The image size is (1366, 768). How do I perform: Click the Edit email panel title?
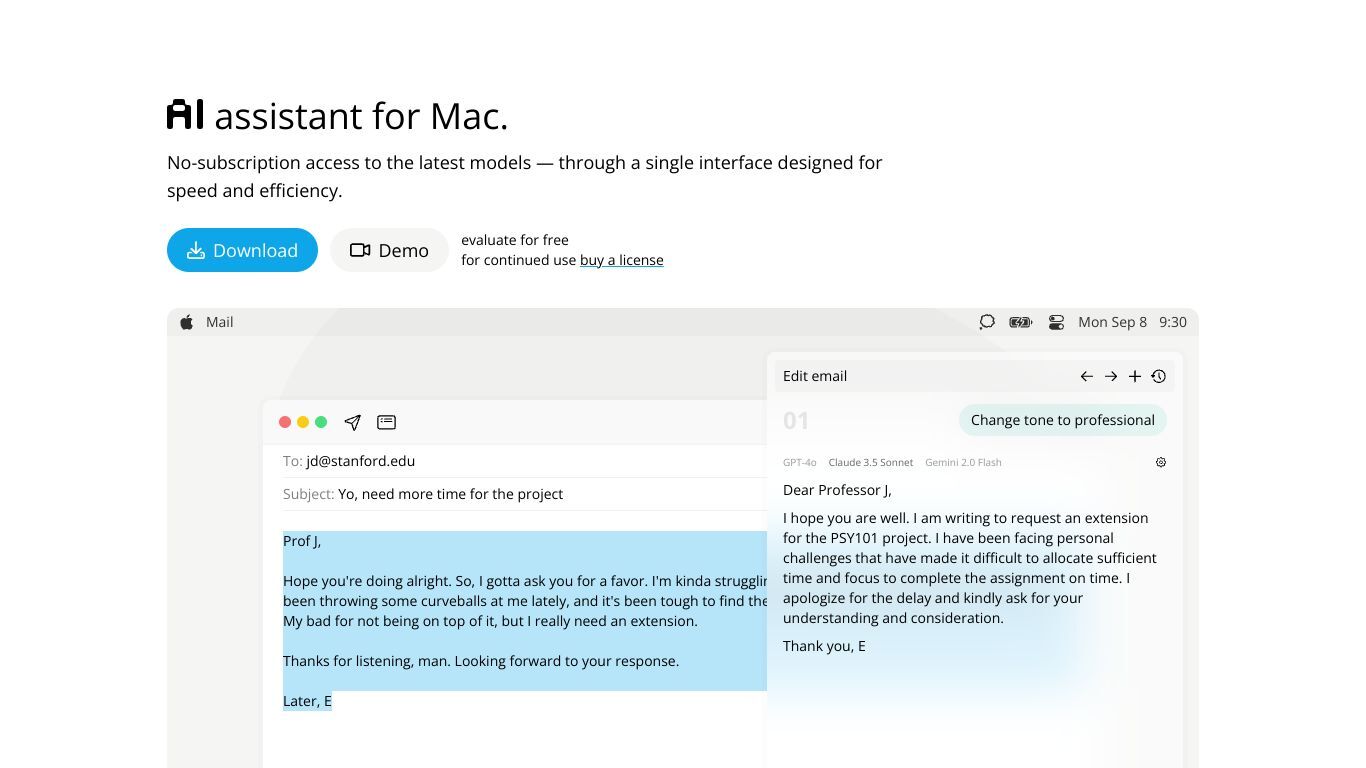tap(815, 376)
